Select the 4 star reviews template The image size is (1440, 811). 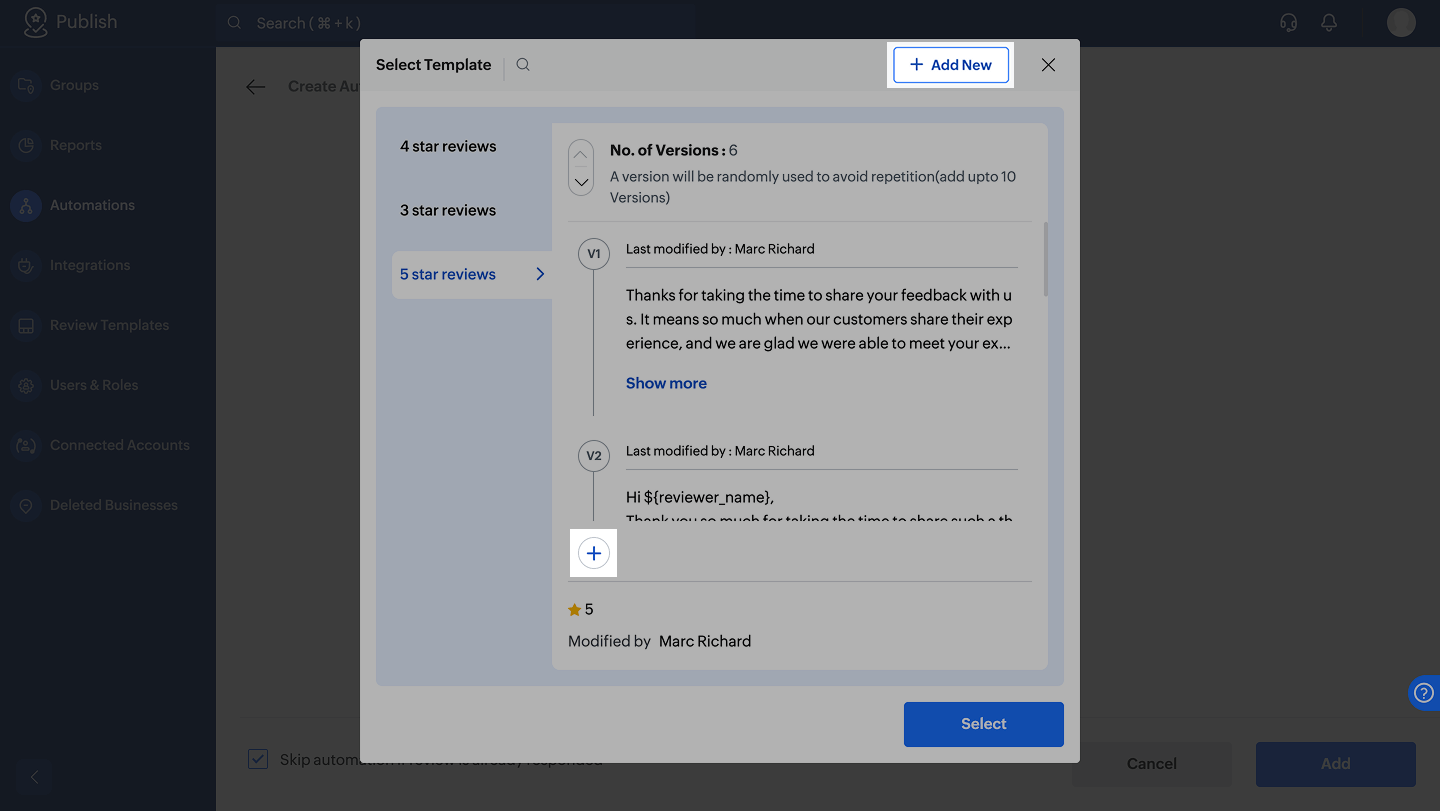click(x=448, y=146)
